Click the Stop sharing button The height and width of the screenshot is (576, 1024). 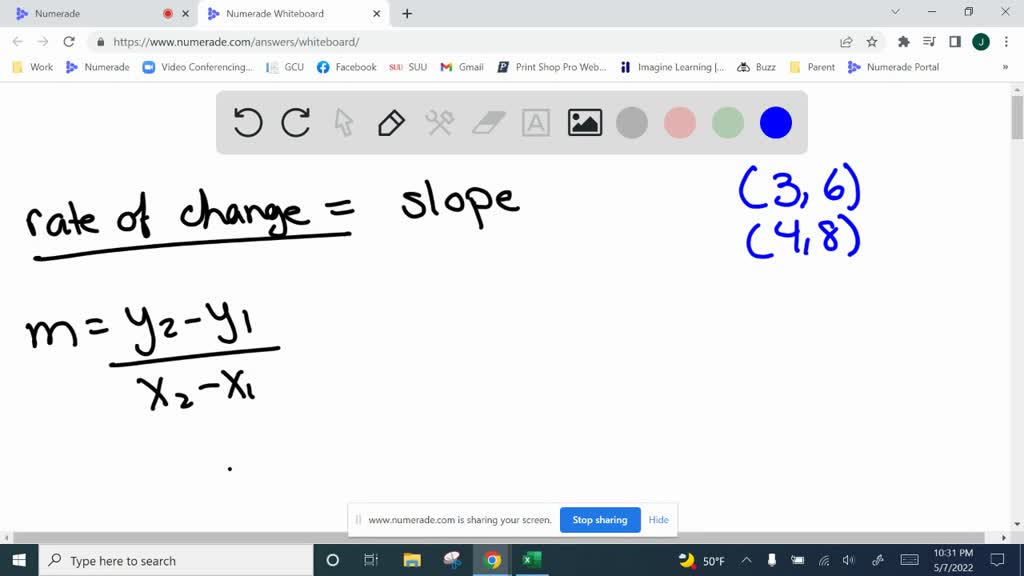click(x=600, y=520)
